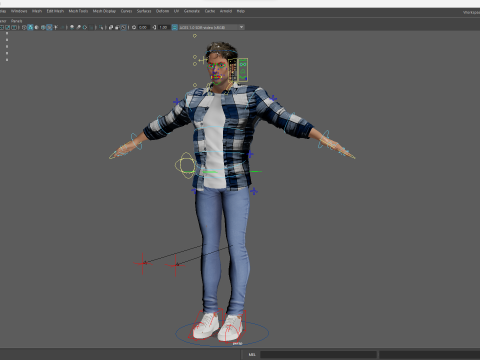Image resolution: width=480 pixels, height=360 pixels.
Task: Toggle the X-ray joints icon
Action: click(123, 27)
